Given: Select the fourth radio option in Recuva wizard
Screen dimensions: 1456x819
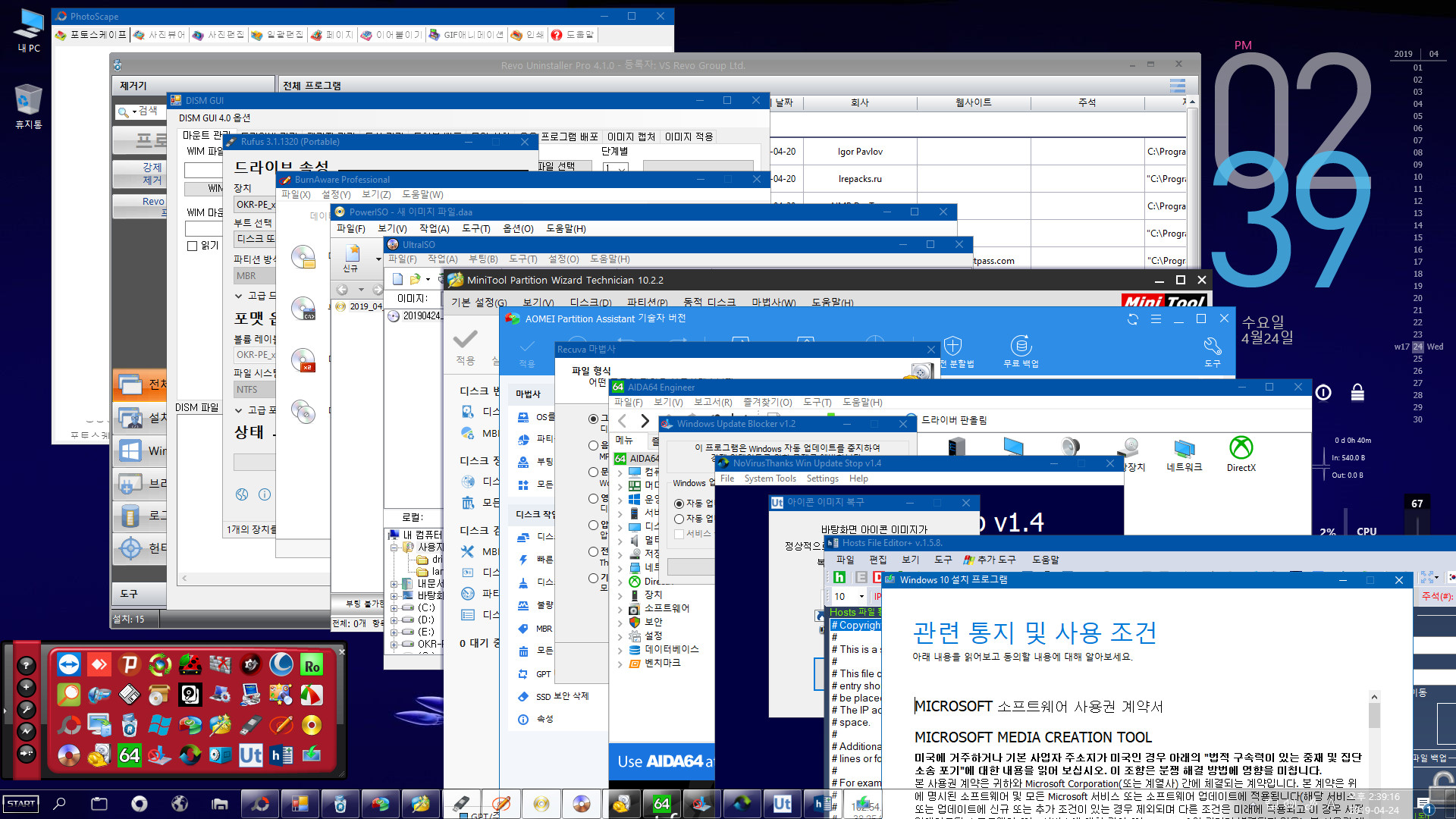Looking at the screenshot, I should (x=593, y=498).
